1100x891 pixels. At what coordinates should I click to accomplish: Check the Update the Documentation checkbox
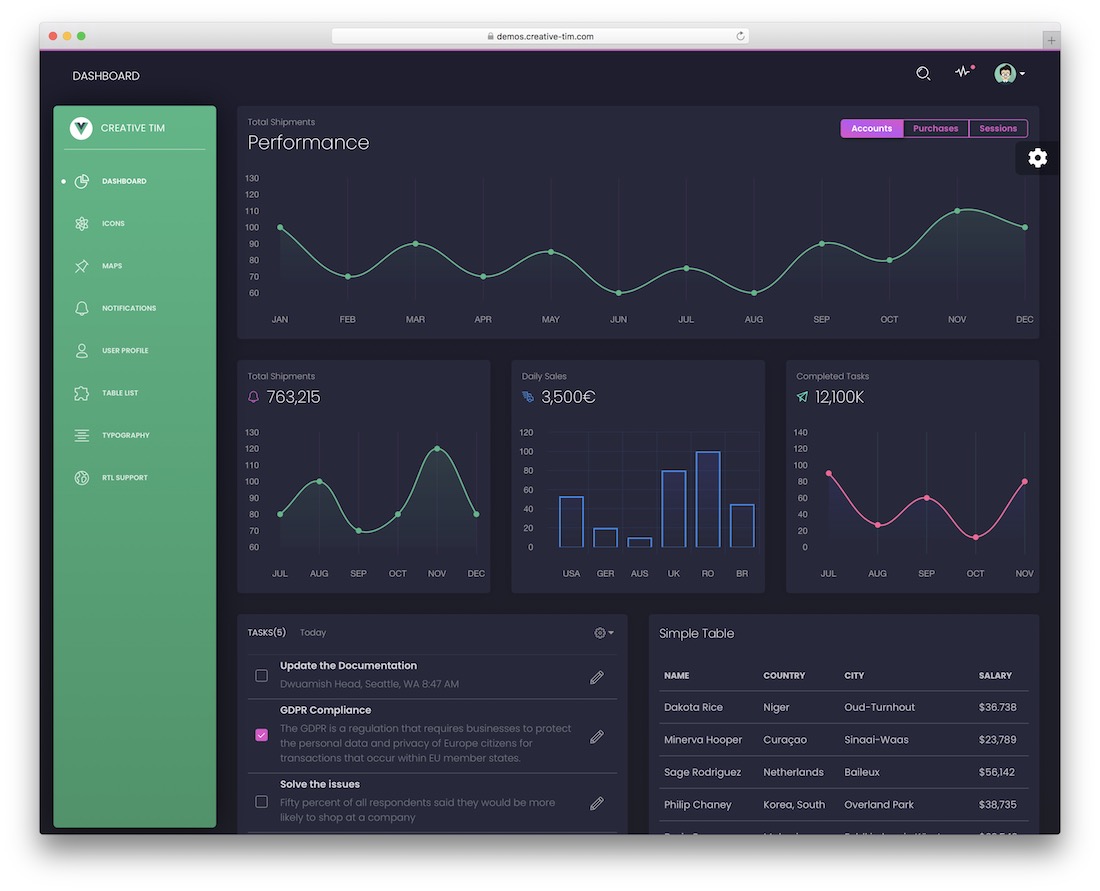pyautogui.click(x=262, y=676)
